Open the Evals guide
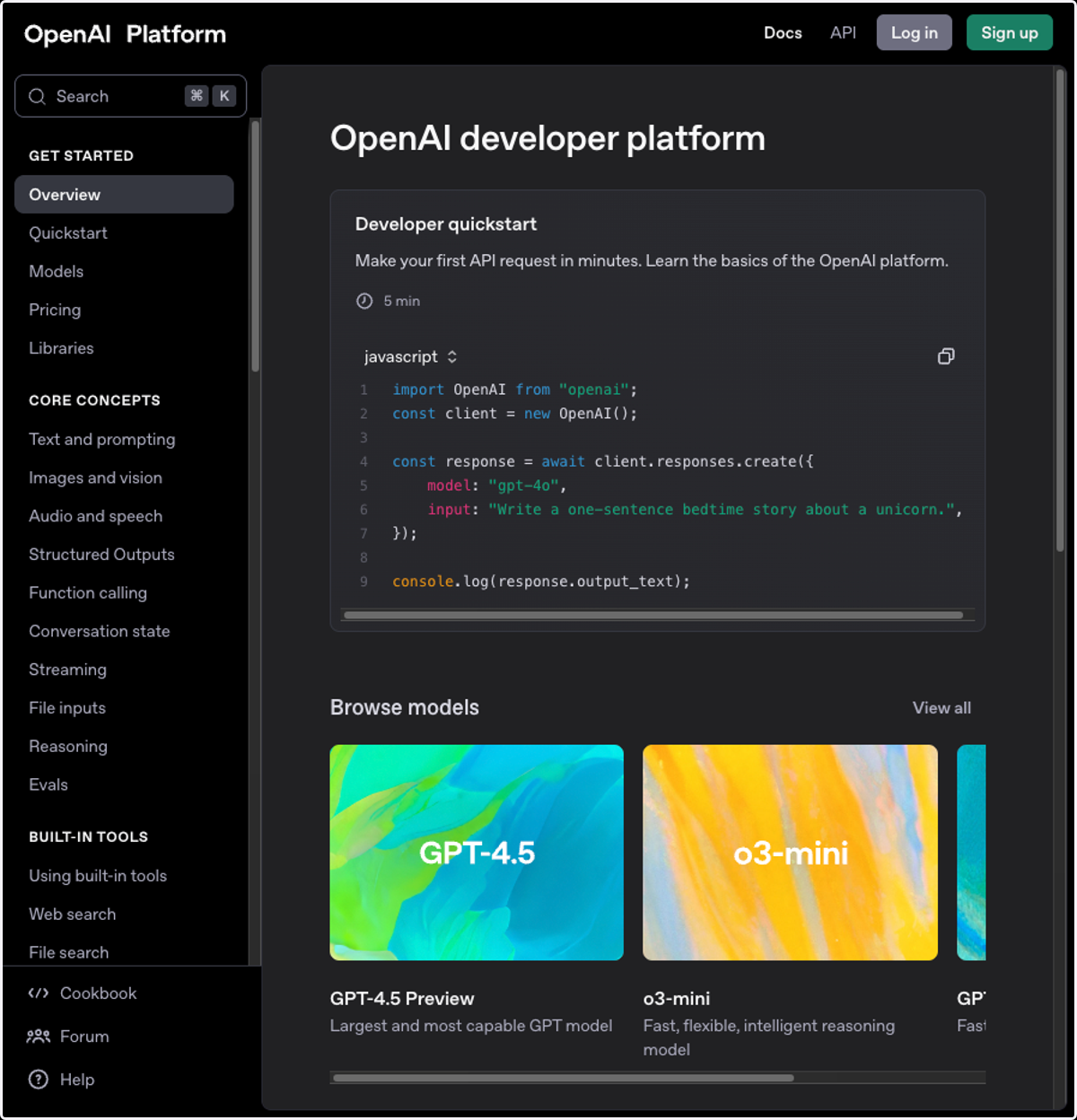This screenshot has height=1120, width=1077. pyautogui.click(x=48, y=784)
